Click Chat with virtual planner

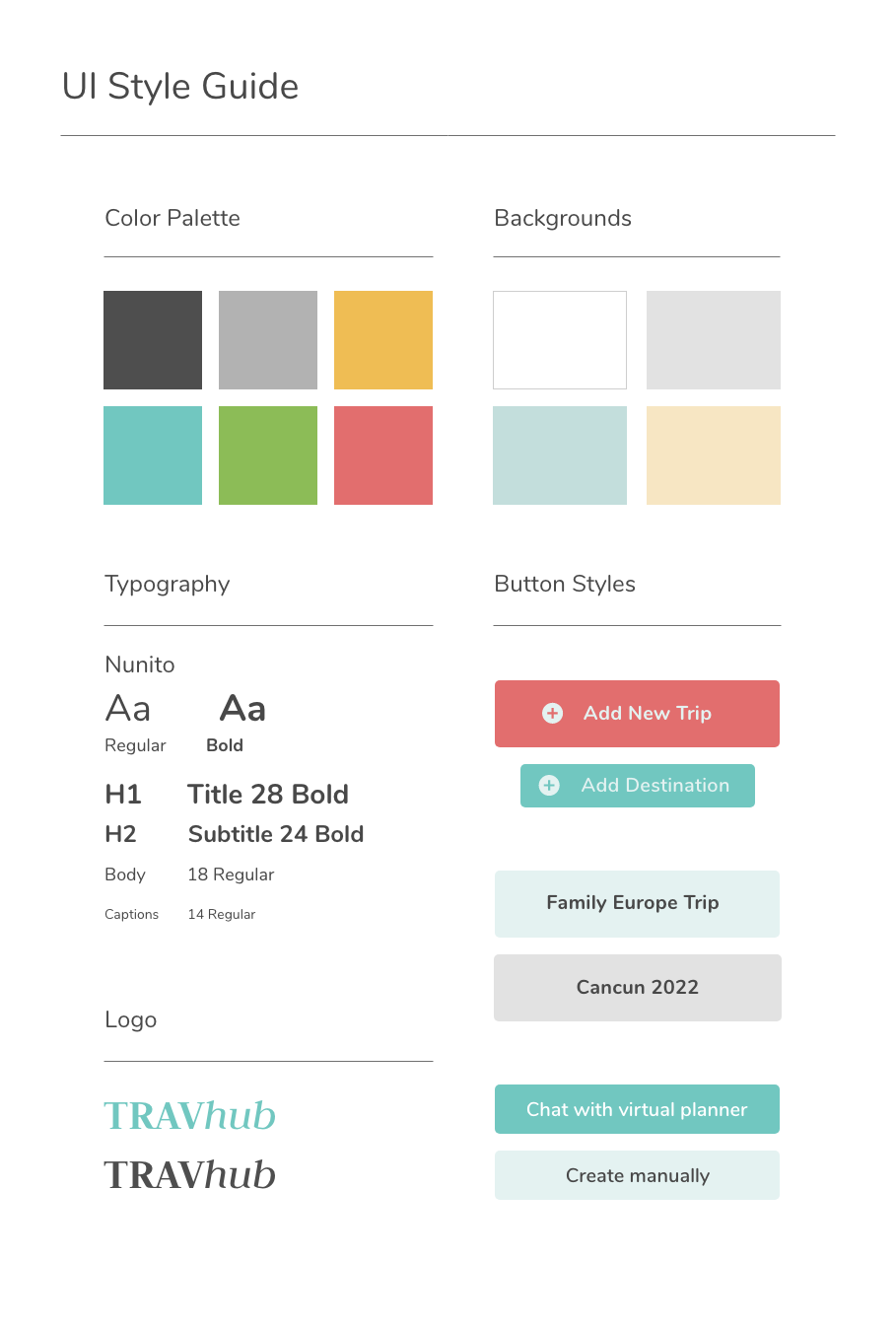click(637, 1109)
